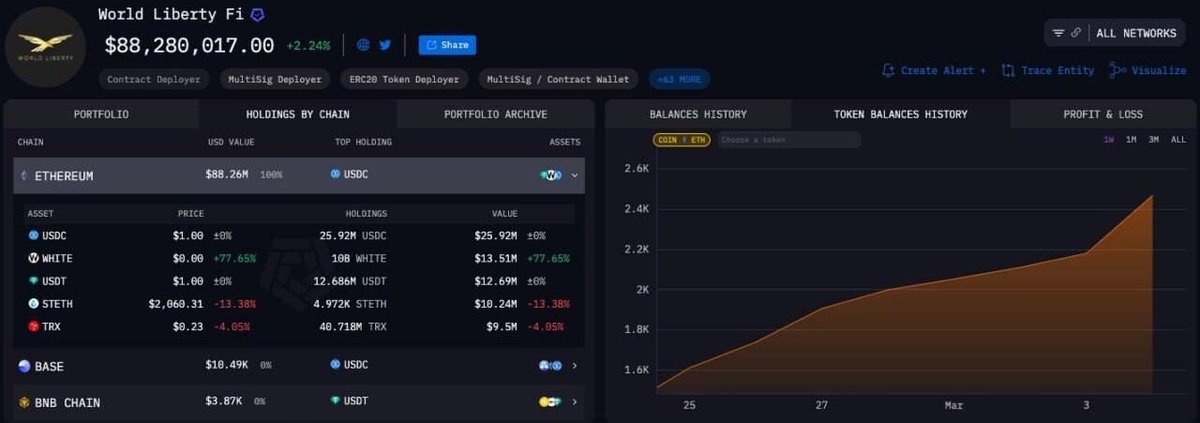
Task: Click the $13.51M WHITE value cell
Action: pos(495,258)
